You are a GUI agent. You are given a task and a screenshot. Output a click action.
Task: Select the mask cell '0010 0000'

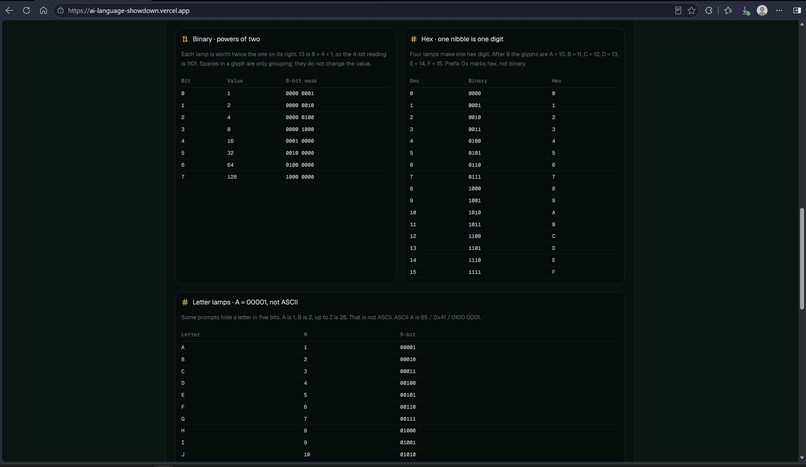click(x=300, y=153)
